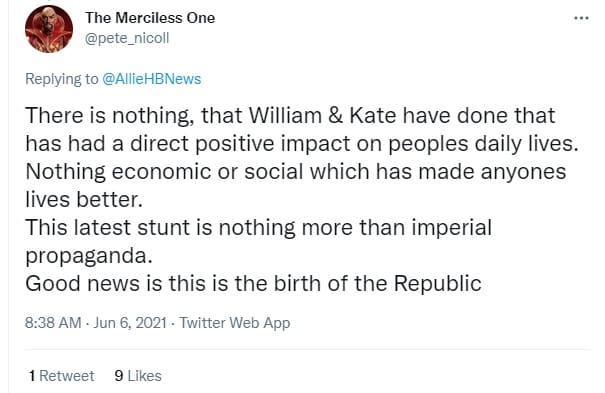The image size is (605, 393).
Task: Click the word propaganda in the tweet
Action: tap(89, 256)
